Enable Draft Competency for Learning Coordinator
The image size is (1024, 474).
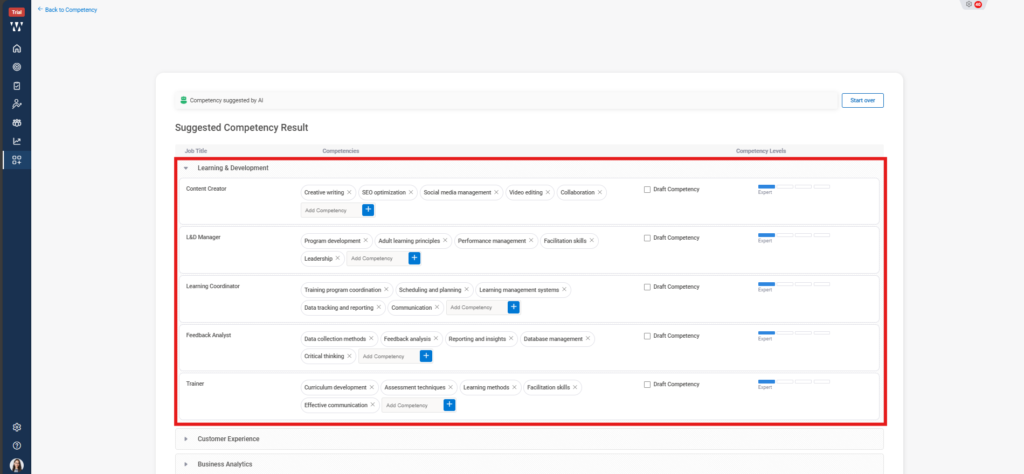[648, 287]
